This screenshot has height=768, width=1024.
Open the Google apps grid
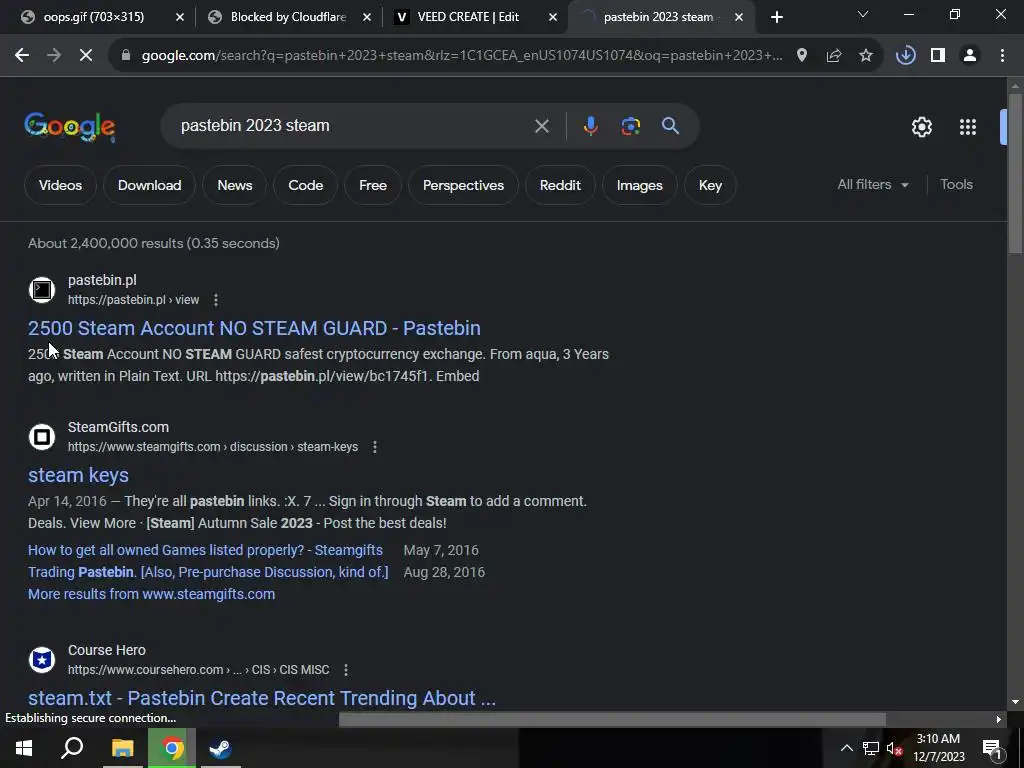968,127
